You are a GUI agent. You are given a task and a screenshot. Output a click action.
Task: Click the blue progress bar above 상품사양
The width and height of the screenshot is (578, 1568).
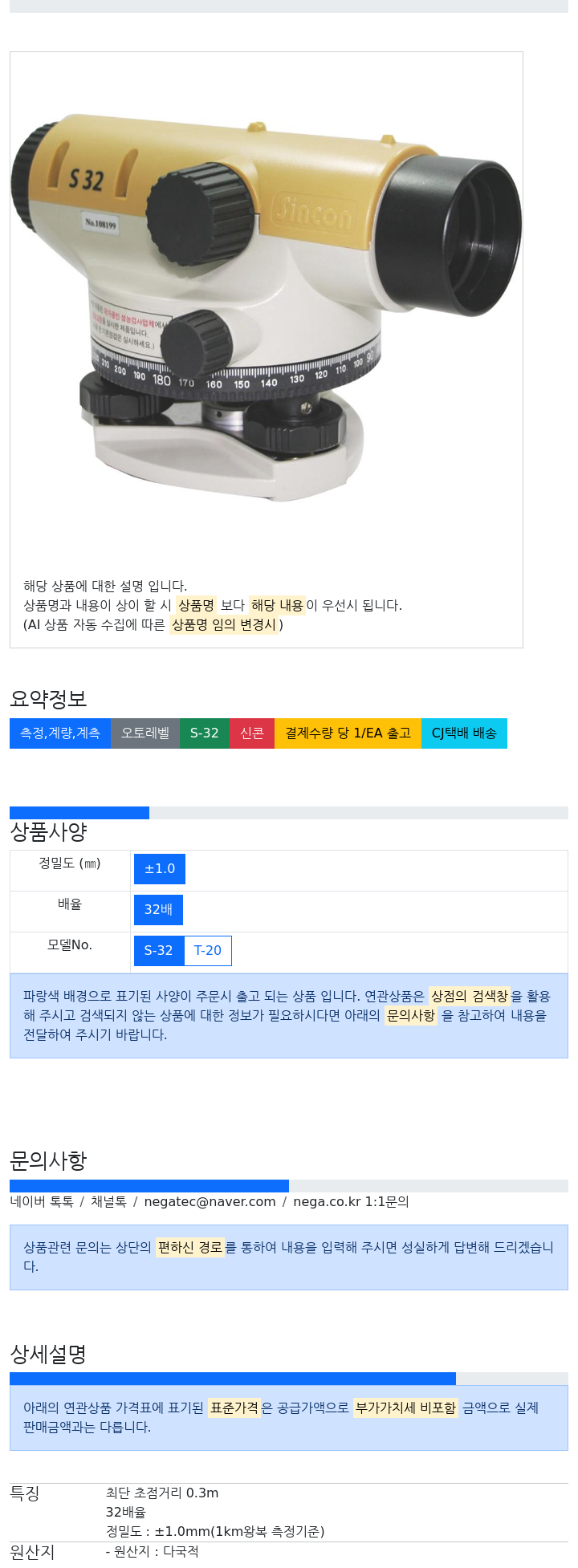click(79, 813)
